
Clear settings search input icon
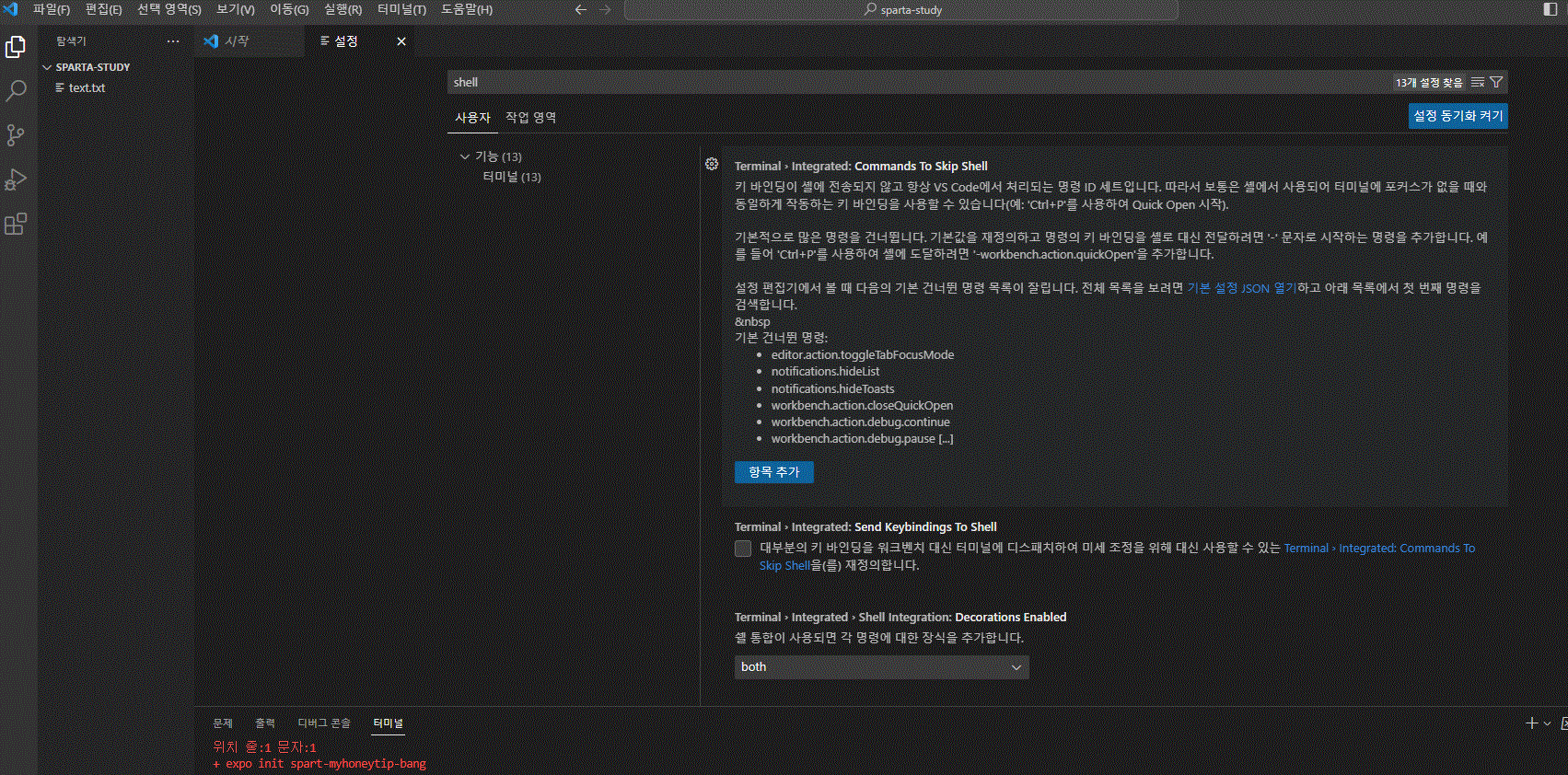(1478, 82)
